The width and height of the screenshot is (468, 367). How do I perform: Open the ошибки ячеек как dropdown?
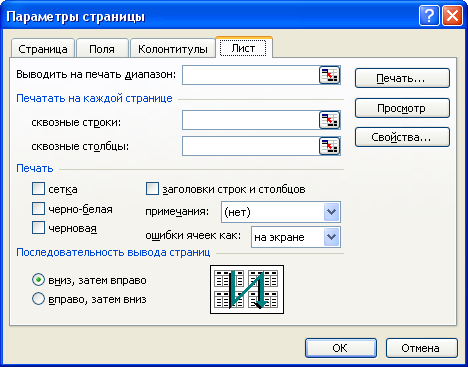point(331,237)
